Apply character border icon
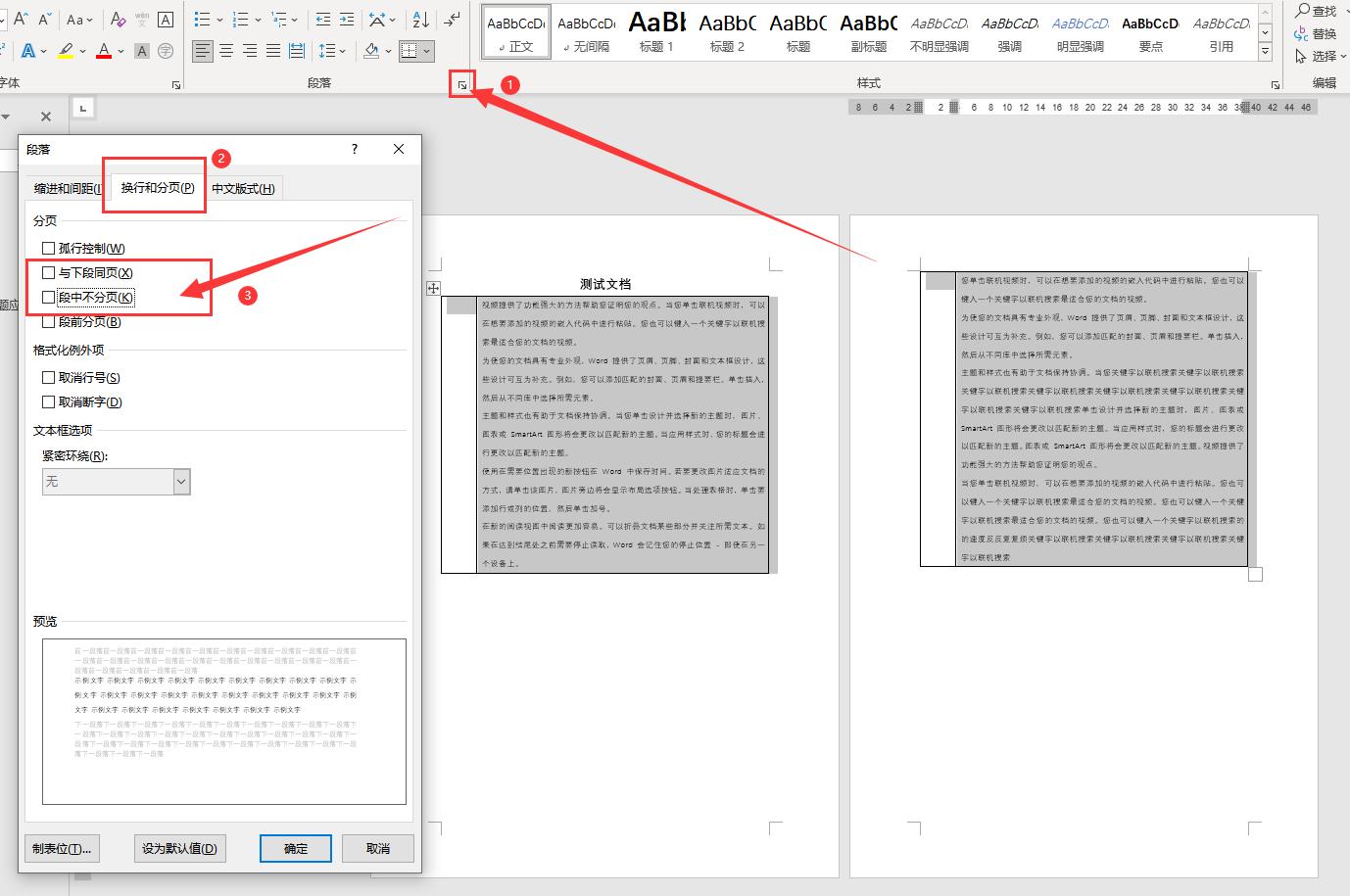 click(166, 20)
